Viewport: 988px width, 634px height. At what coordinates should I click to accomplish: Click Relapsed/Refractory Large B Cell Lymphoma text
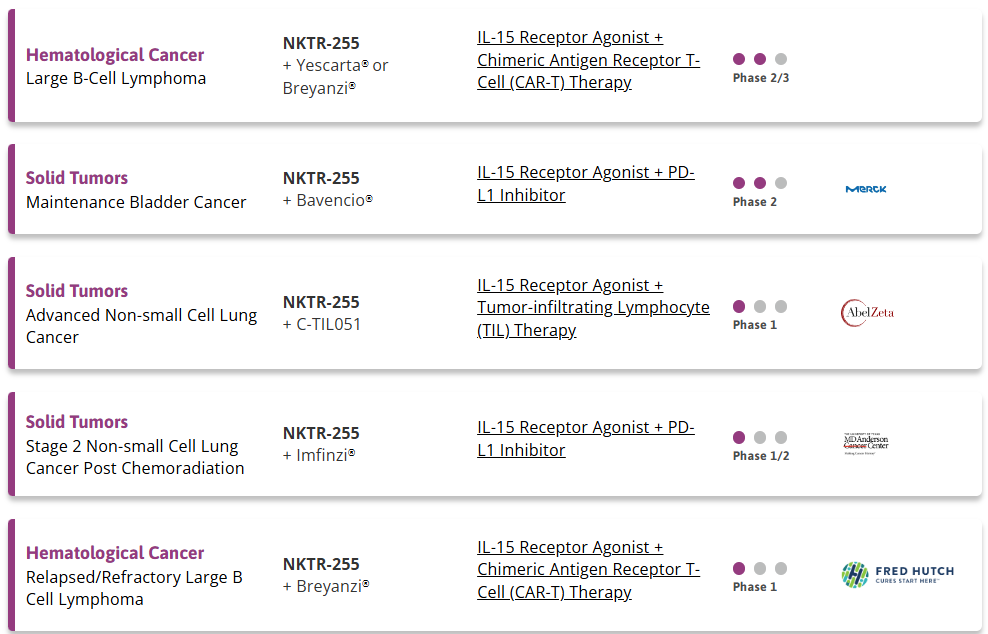click(x=134, y=588)
